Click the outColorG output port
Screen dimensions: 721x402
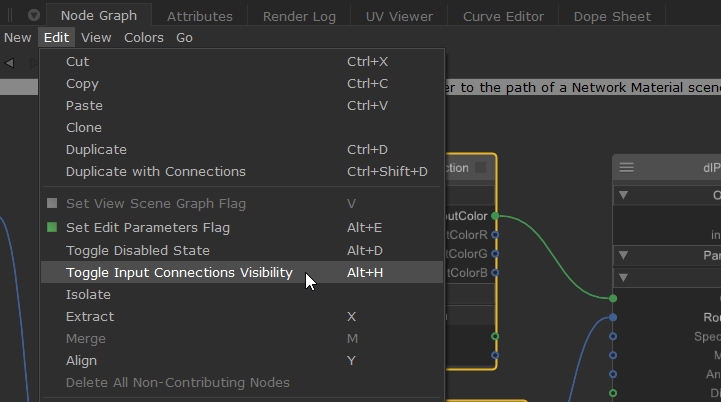[495, 254]
